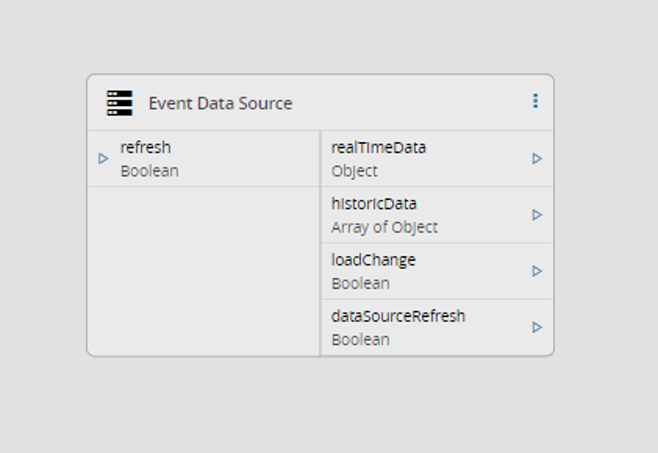This screenshot has width=658, height=453.
Task: Click the Boolean type under loadChange
Action: pyautogui.click(x=360, y=283)
